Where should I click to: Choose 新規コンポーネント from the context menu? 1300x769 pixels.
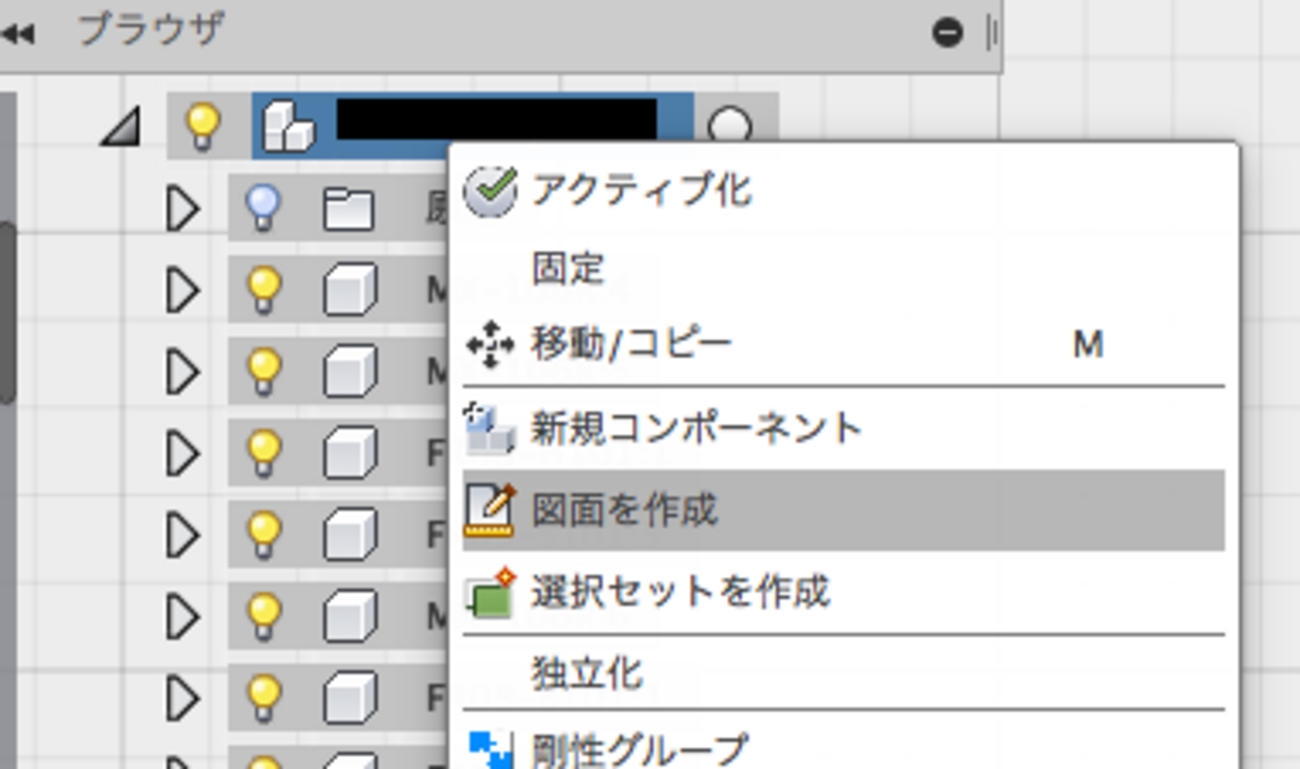[843, 429]
